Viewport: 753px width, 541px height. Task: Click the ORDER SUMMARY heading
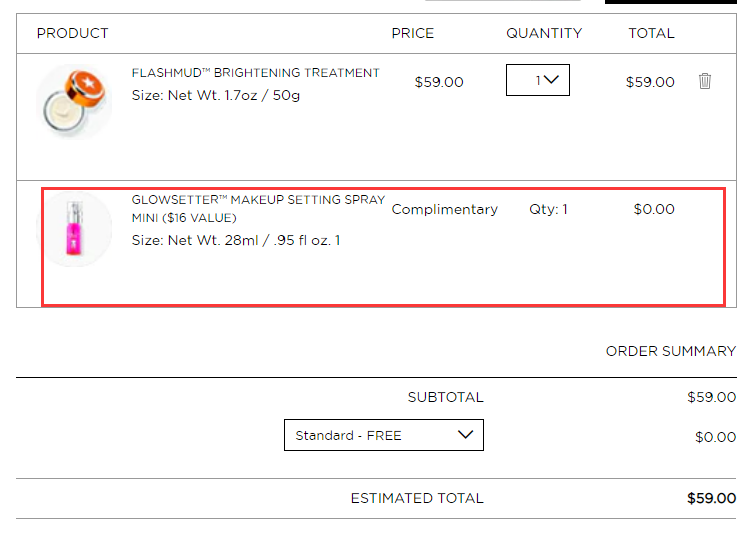[670, 351]
